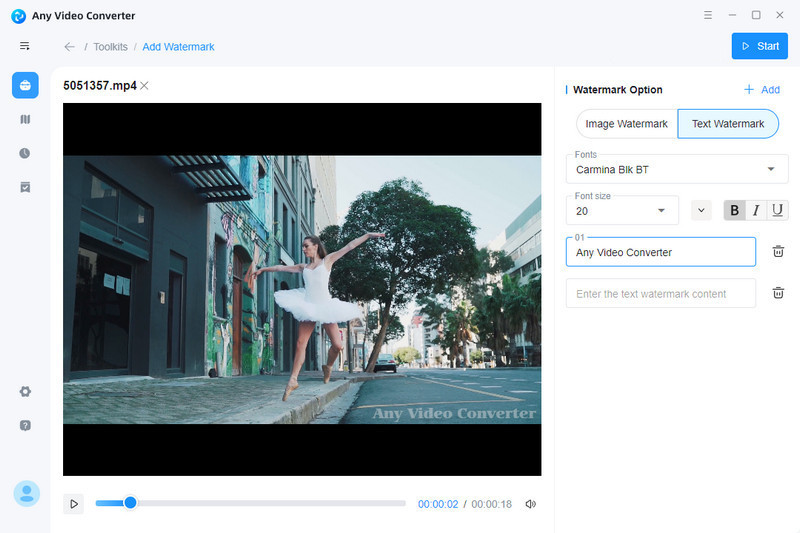Click Add Watermark breadcrumb
The image size is (800, 533).
[x=178, y=47]
